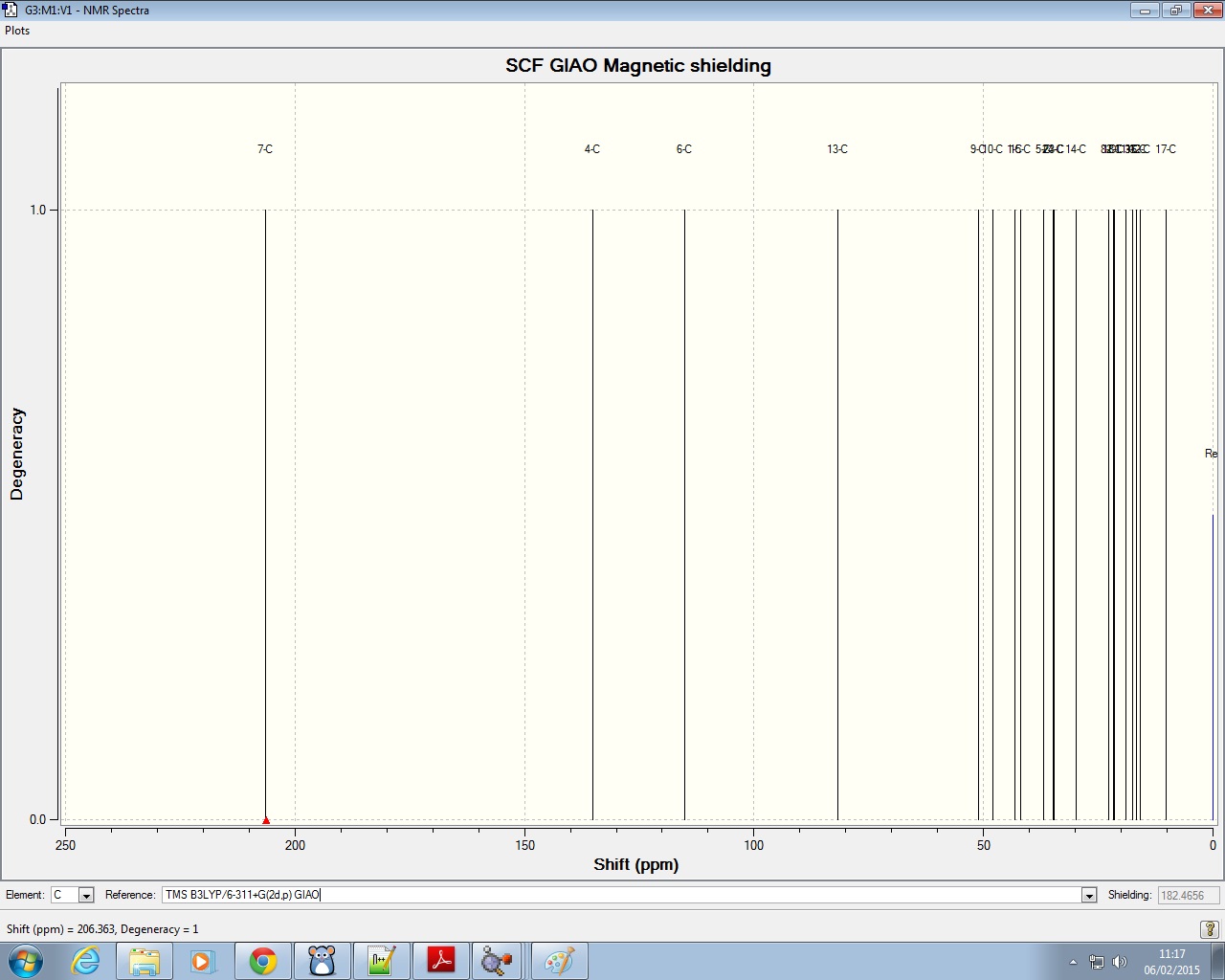The width and height of the screenshot is (1225, 980).
Task: Minimize the NMR Spectra window
Action: tap(1145, 11)
